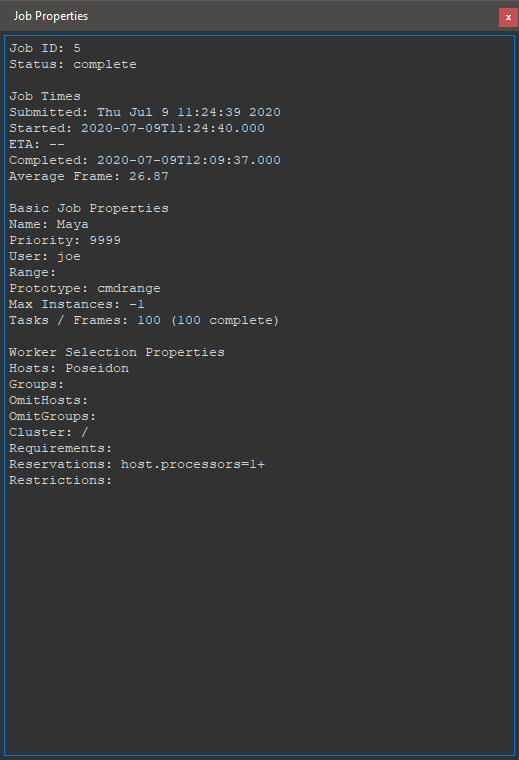This screenshot has height=760, width=519.
Task: Click the Max Instances line
Action: pos(77,304)
